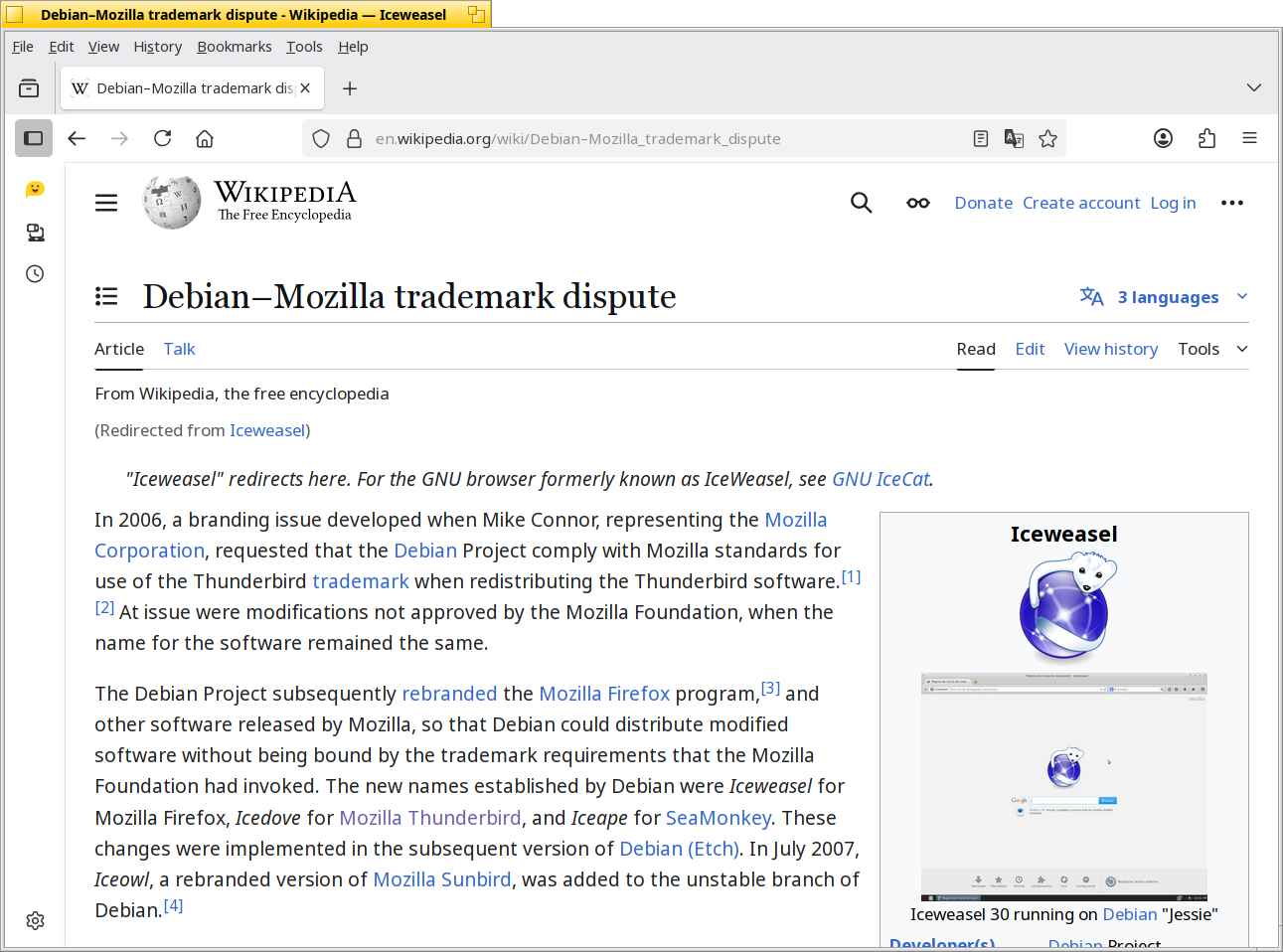Open the SeaMonkey link
The height and width of the screenshot is (952, 1283).
719,818
